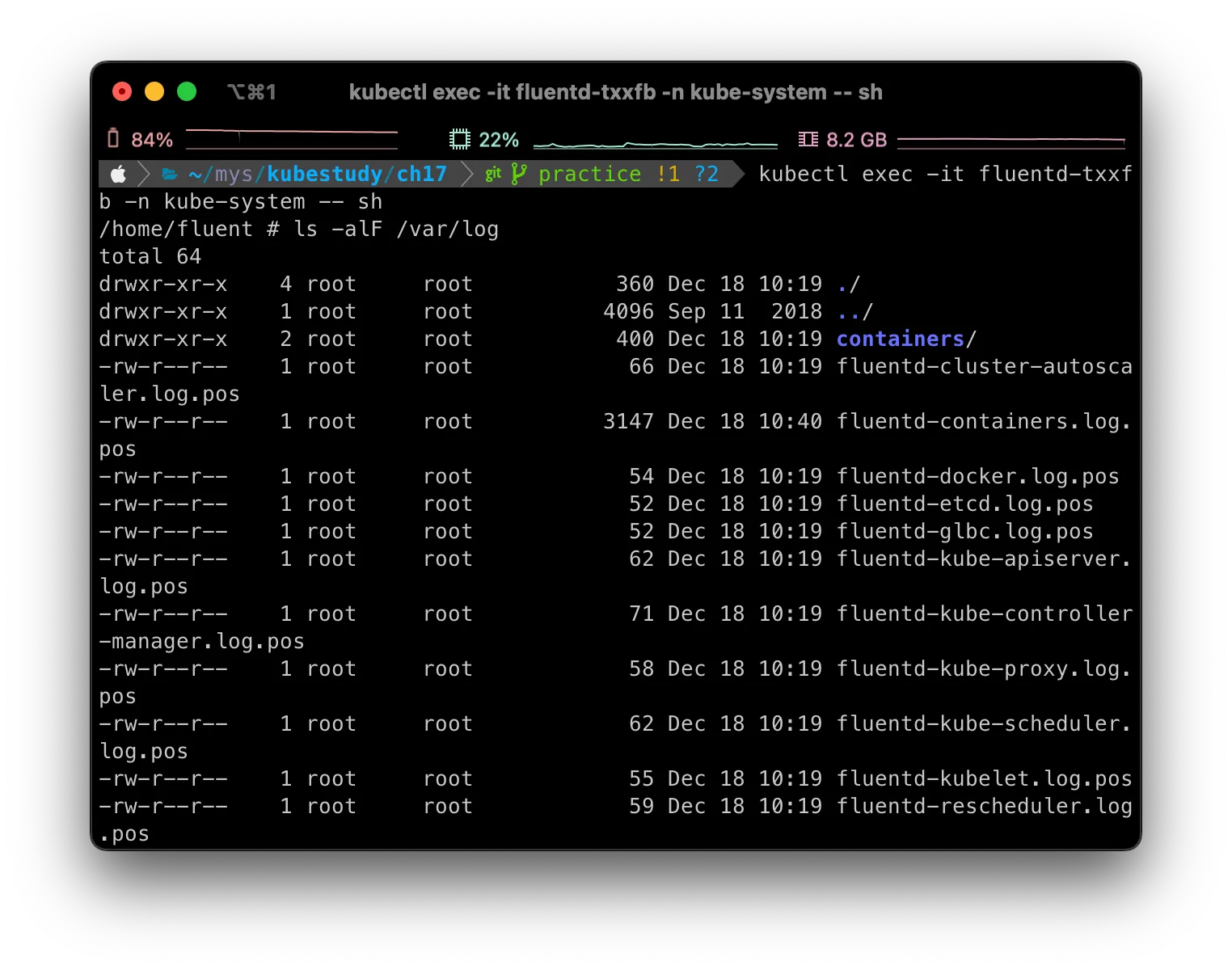Click the 'fluentd-rescheduler.log' file name
Viewport: 1232px width, 970px height.
pyautogui.click(x=985, y=806)
